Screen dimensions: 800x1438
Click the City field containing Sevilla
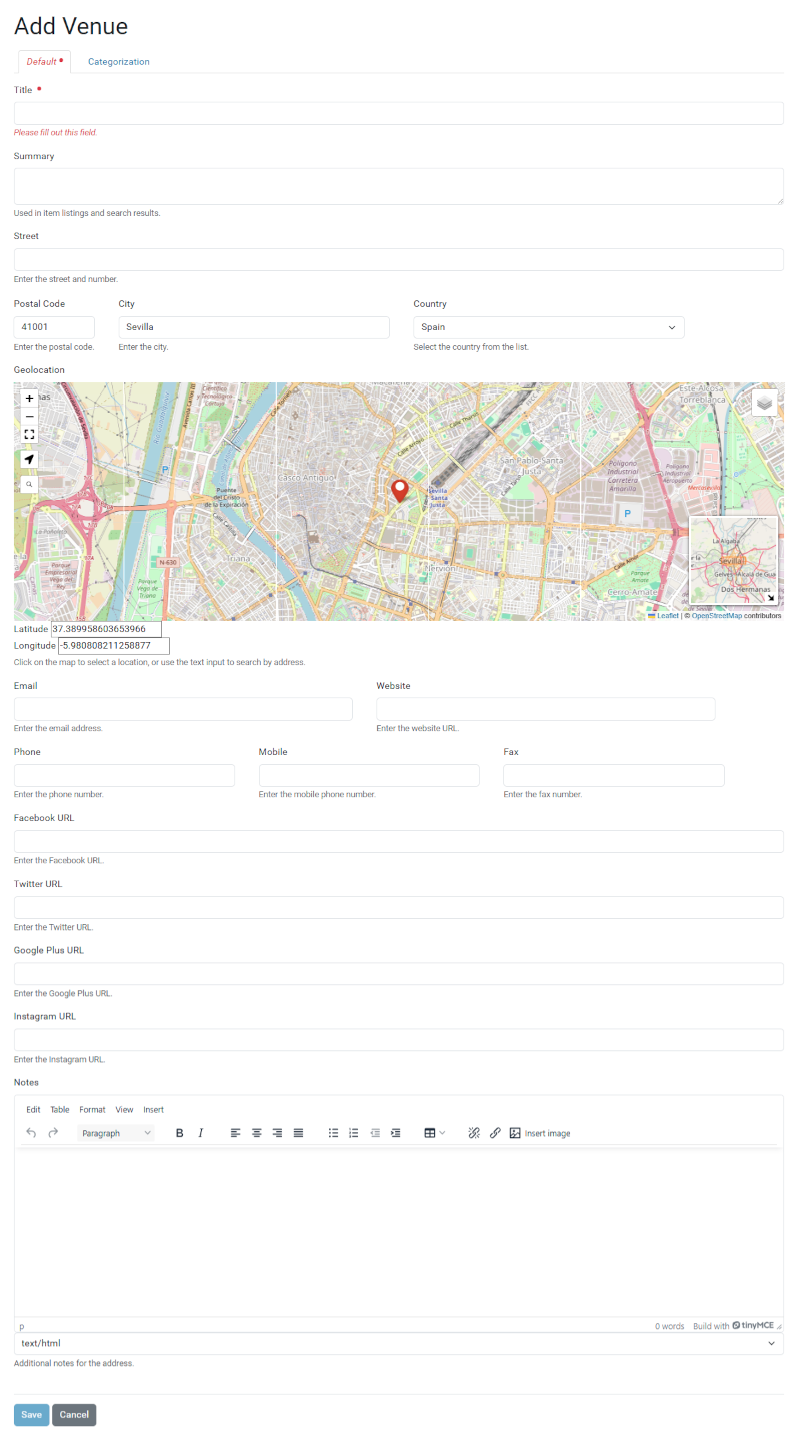pyautogui.click(x=254, y=327)
